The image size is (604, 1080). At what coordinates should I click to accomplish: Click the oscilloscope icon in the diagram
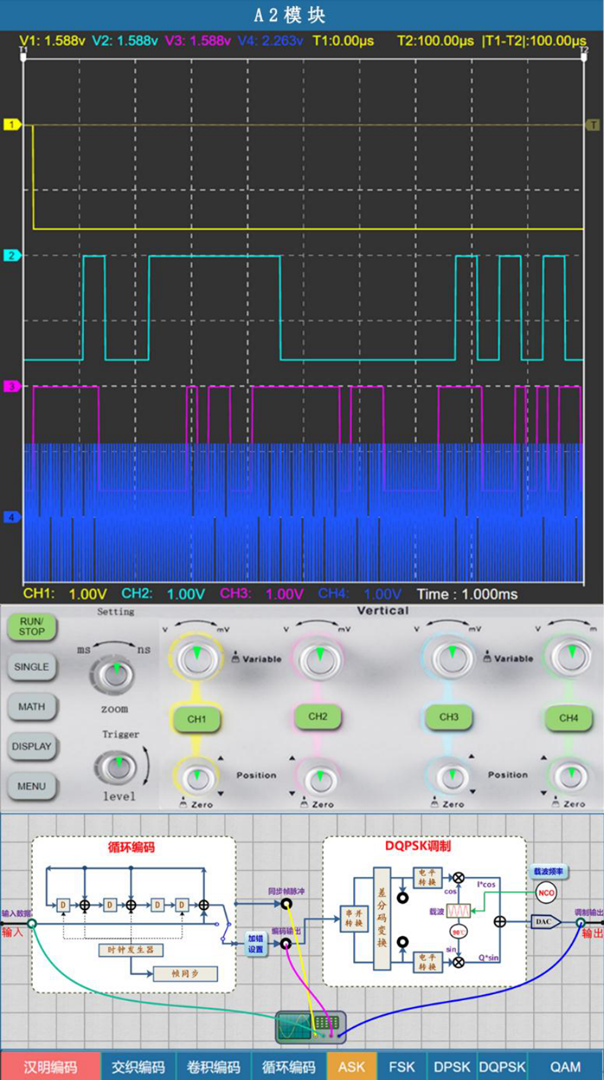(311, 1024)
